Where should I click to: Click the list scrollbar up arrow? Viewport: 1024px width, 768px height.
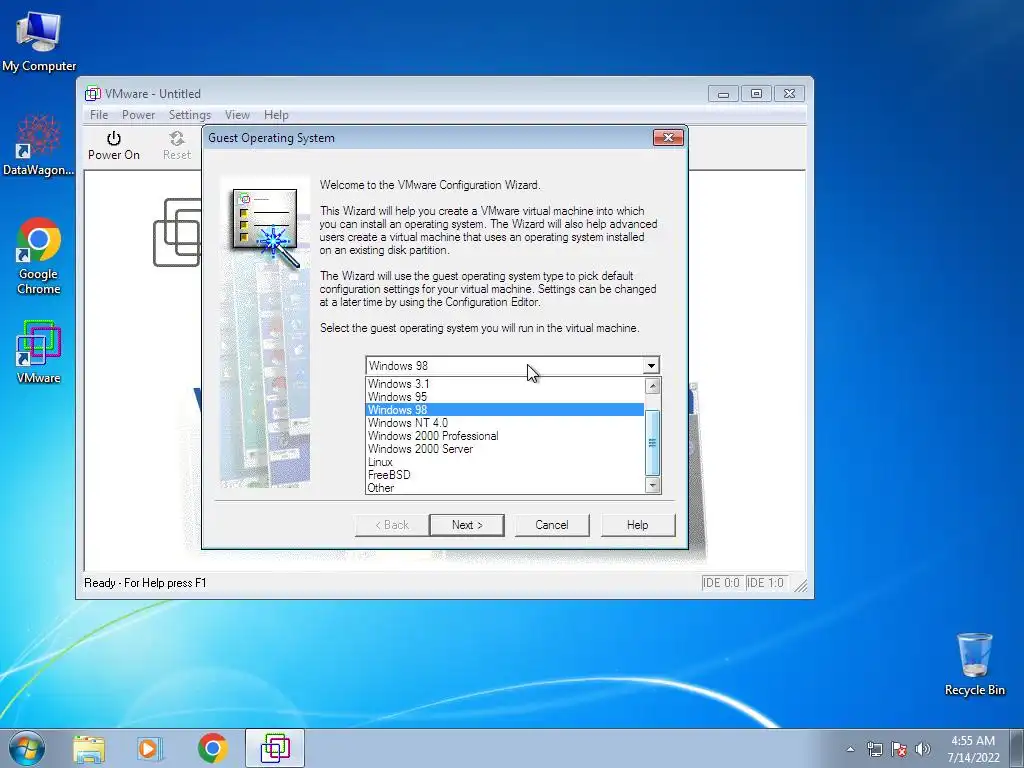(x=652, y=386)
